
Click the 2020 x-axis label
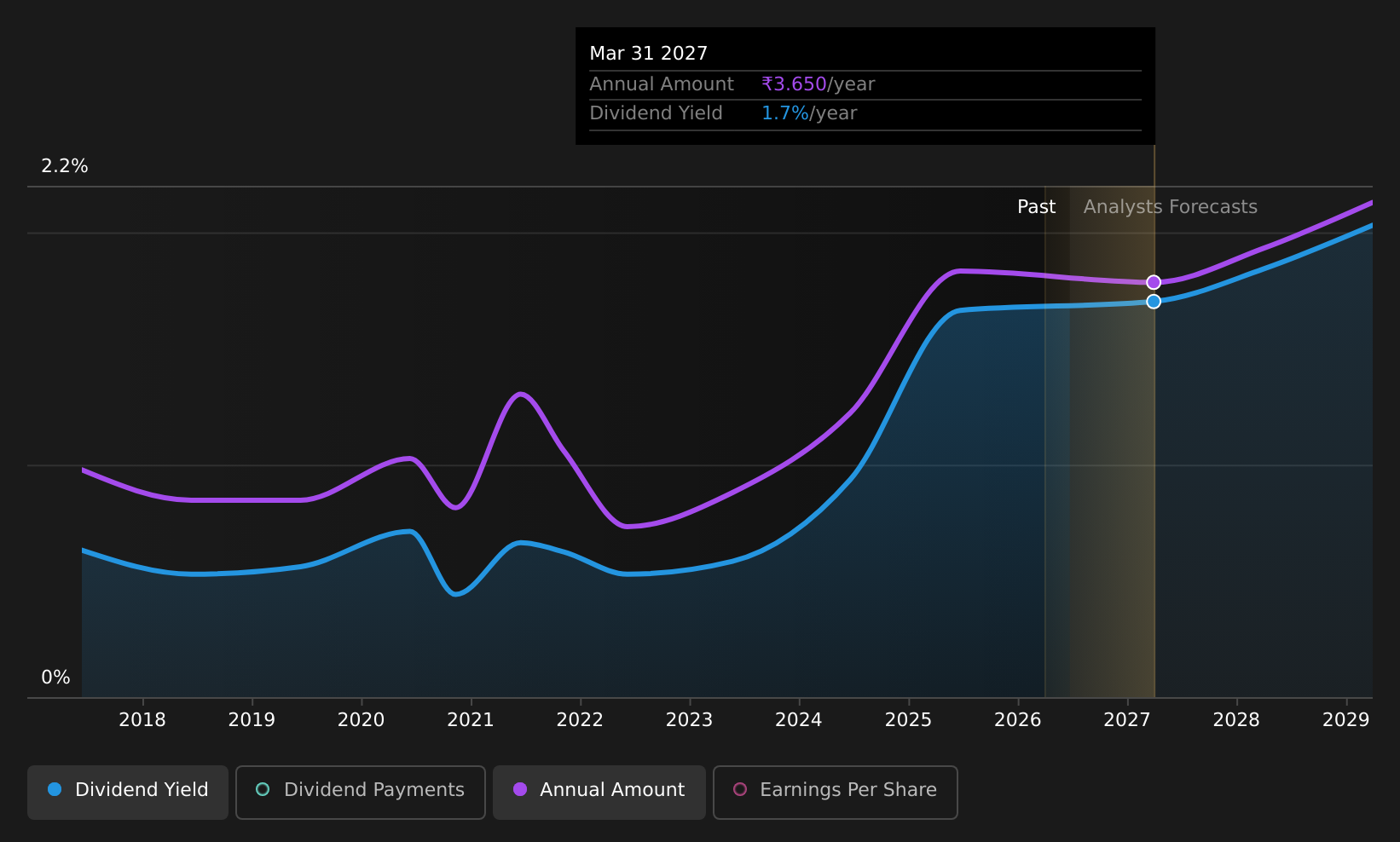(x=362, y=720)
